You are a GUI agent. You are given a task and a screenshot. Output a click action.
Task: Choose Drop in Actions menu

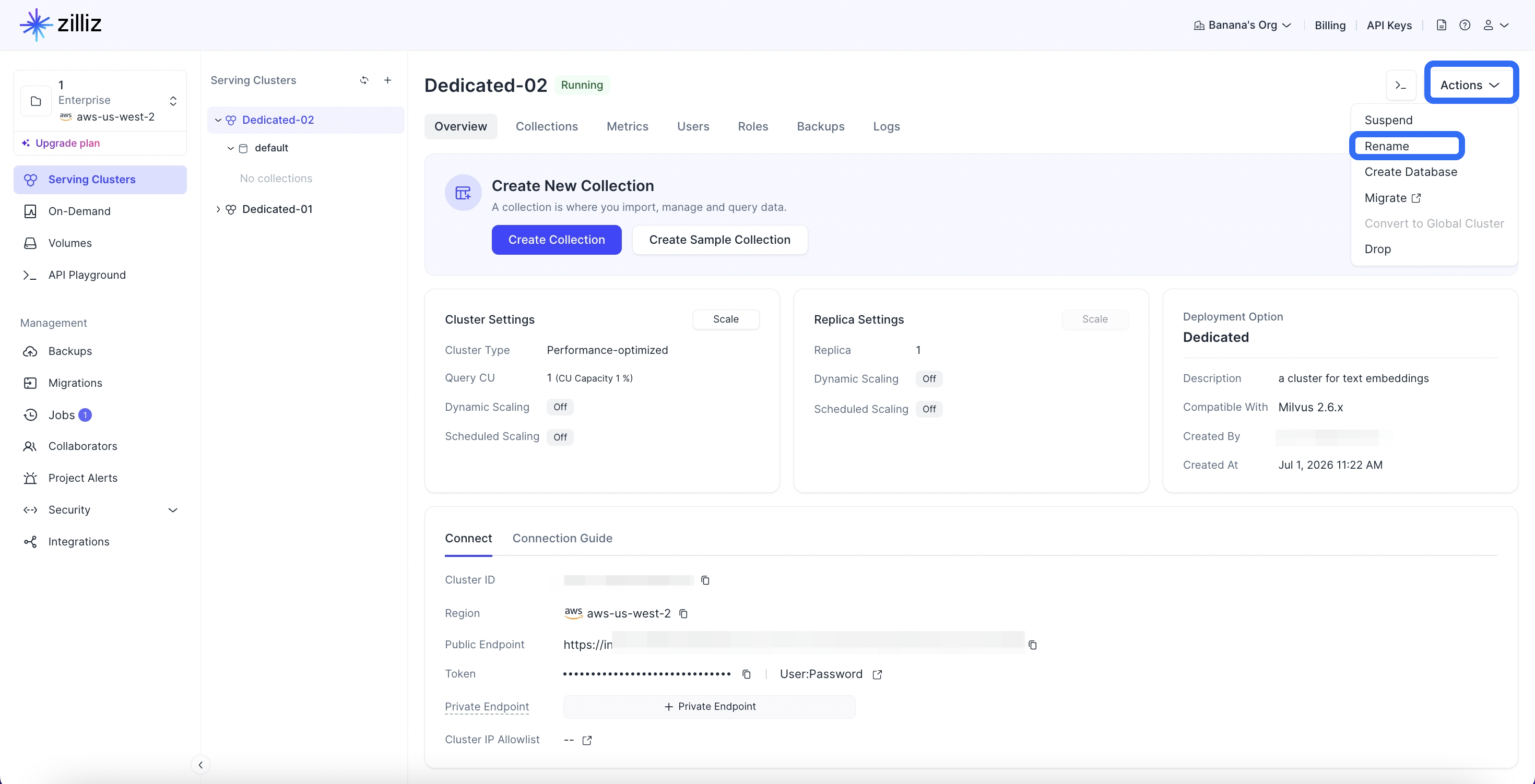click(x=1378, y=249)
